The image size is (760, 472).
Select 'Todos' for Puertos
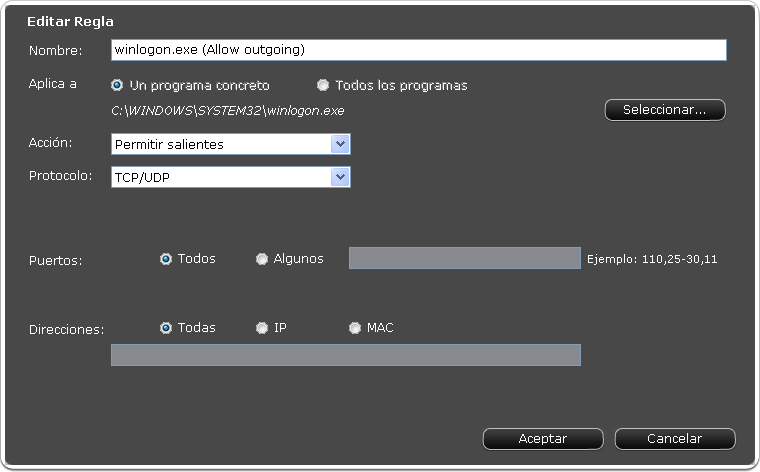tap(166, 259)
